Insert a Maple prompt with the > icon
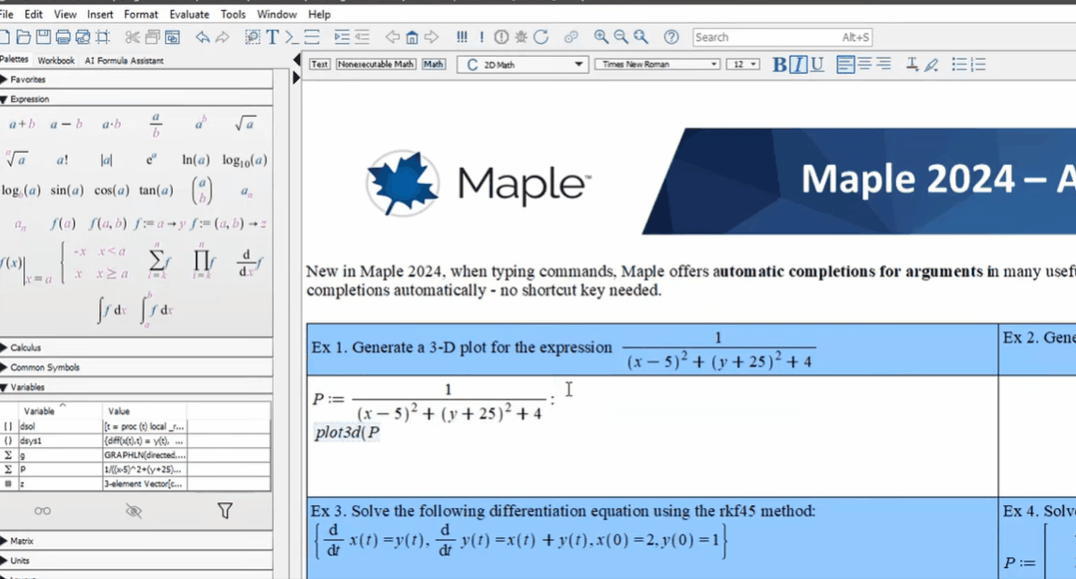This screenshot has width=1076, height=579. click(x=292, y=37)
